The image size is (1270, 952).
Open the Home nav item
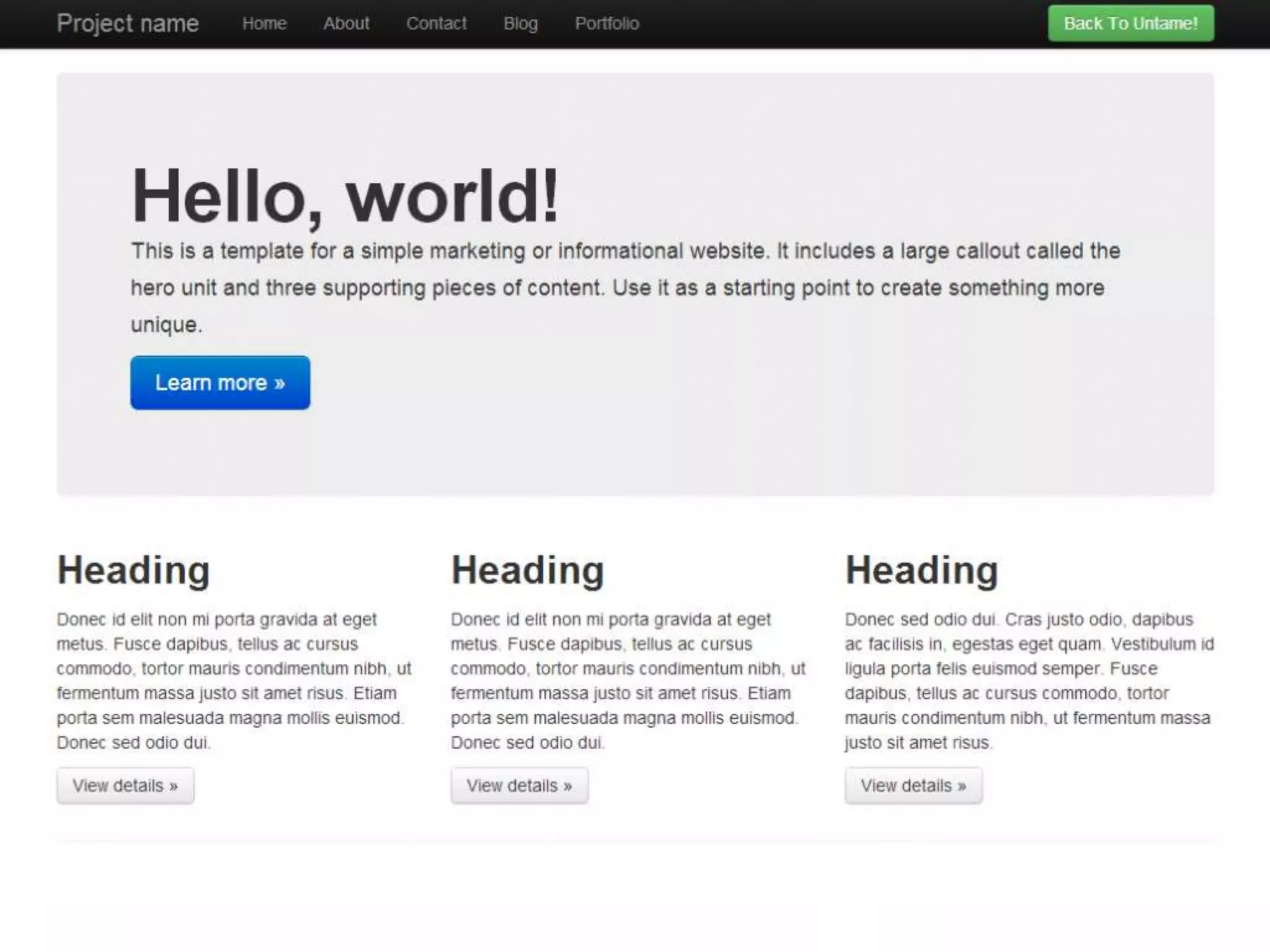(264, 24)
